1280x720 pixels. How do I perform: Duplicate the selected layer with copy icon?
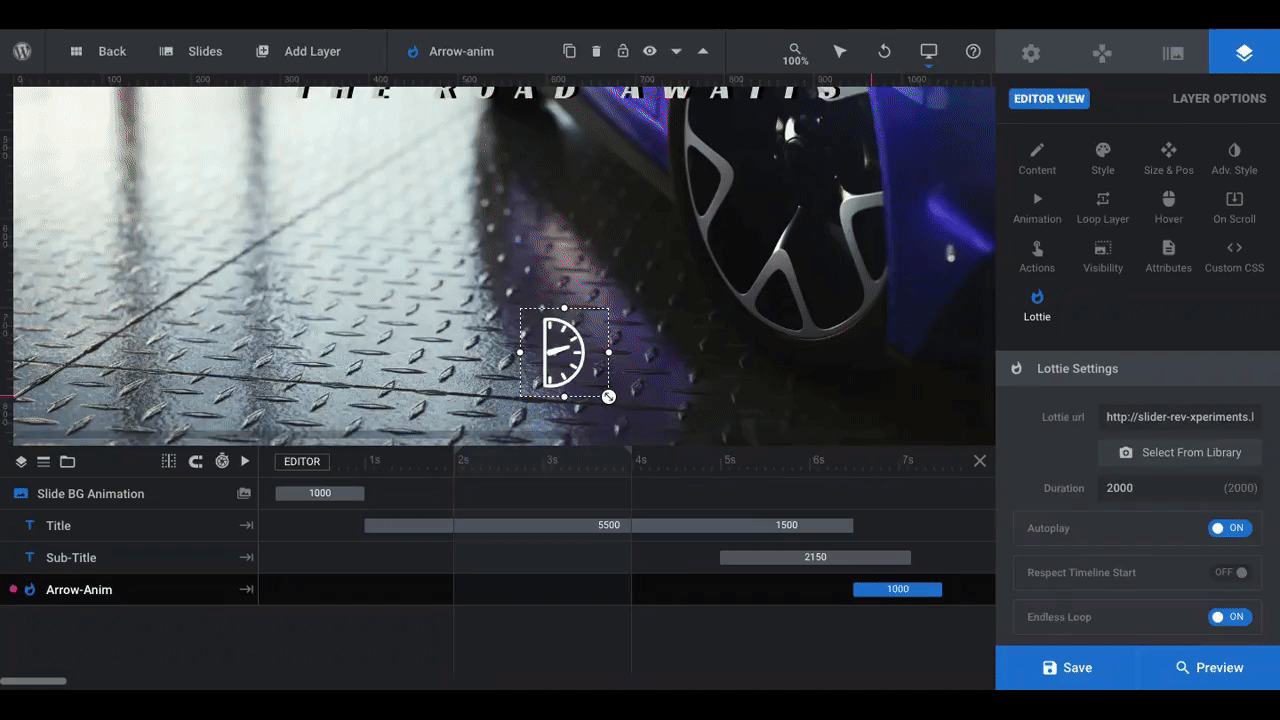(x=569, y=51)
